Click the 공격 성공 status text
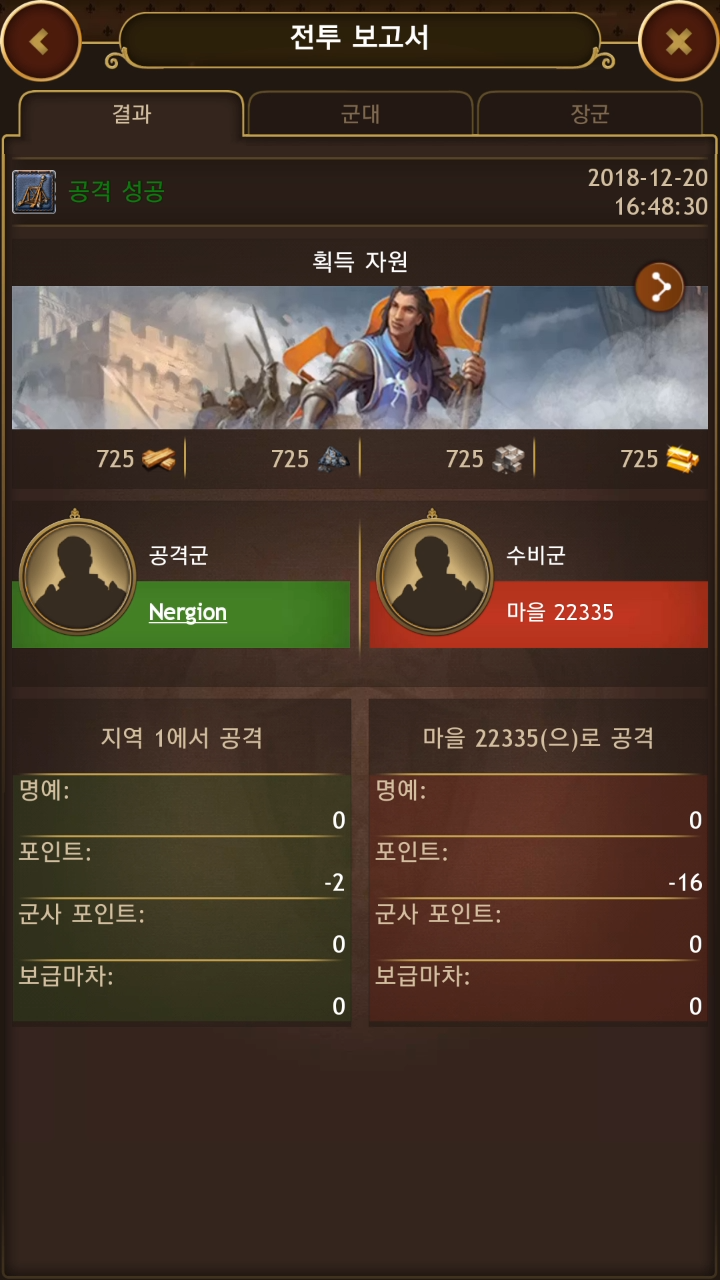This screenshot has width=720, height=1280. tap(116, 192)
